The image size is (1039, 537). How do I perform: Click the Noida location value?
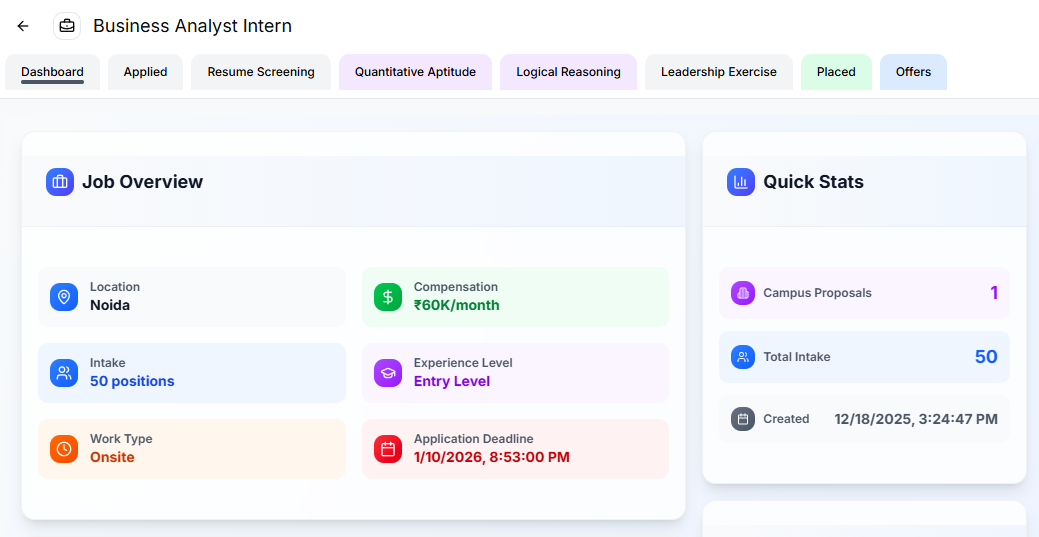(110, 306)
